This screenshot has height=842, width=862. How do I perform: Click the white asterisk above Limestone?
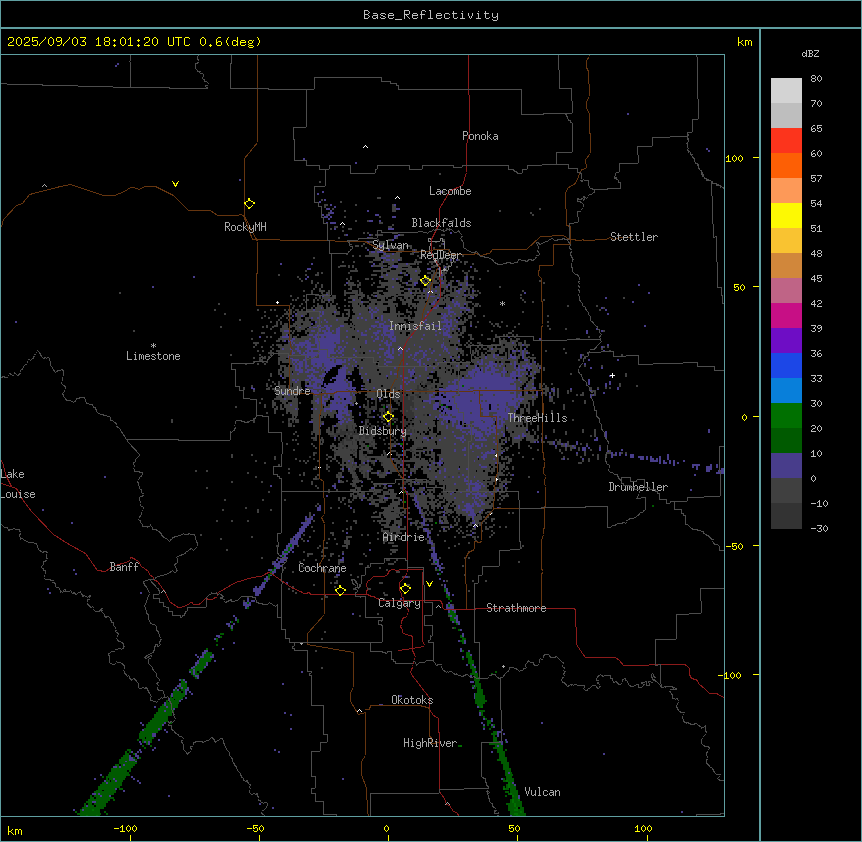[x=153, y=346]
